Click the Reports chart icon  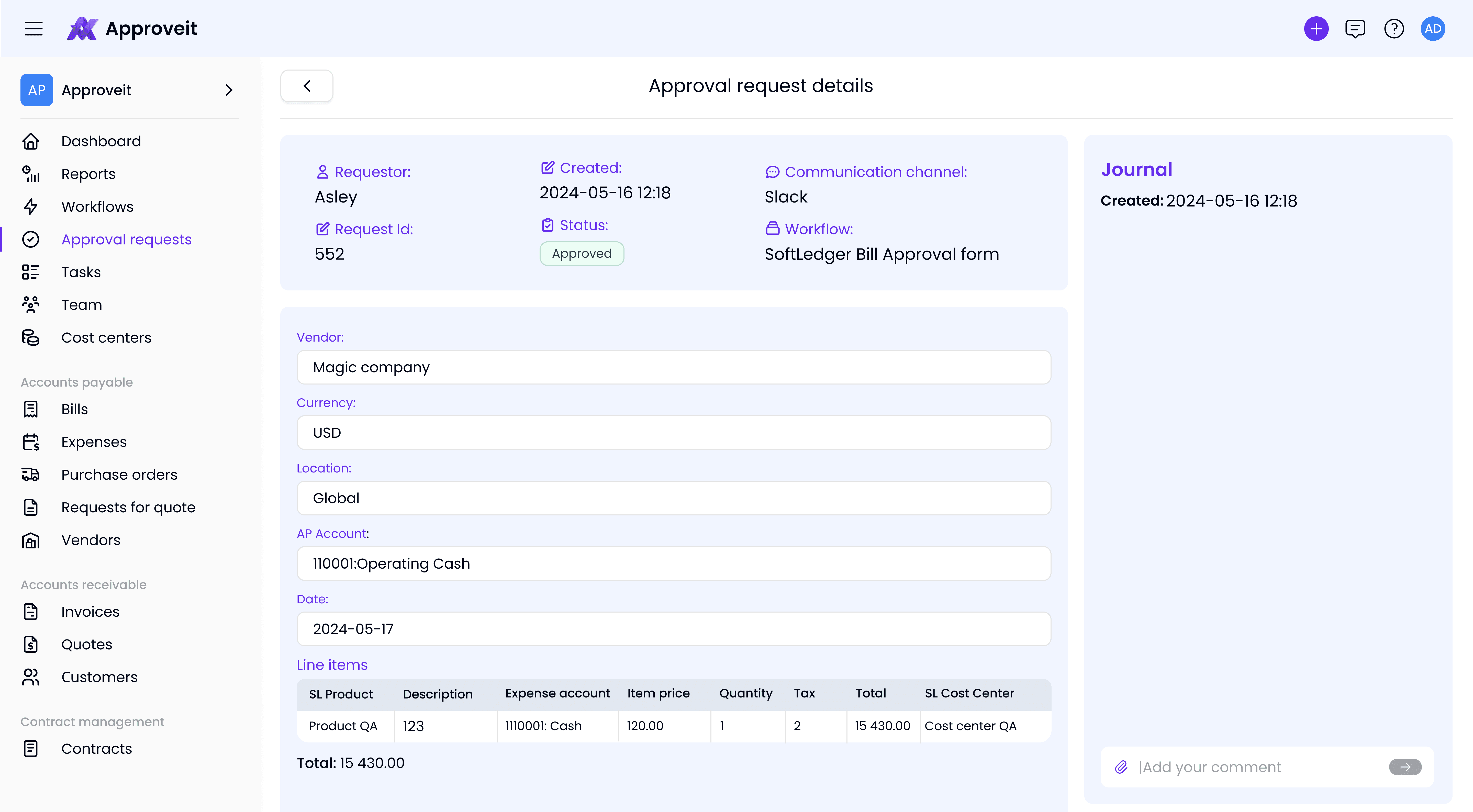coord(31,174)
